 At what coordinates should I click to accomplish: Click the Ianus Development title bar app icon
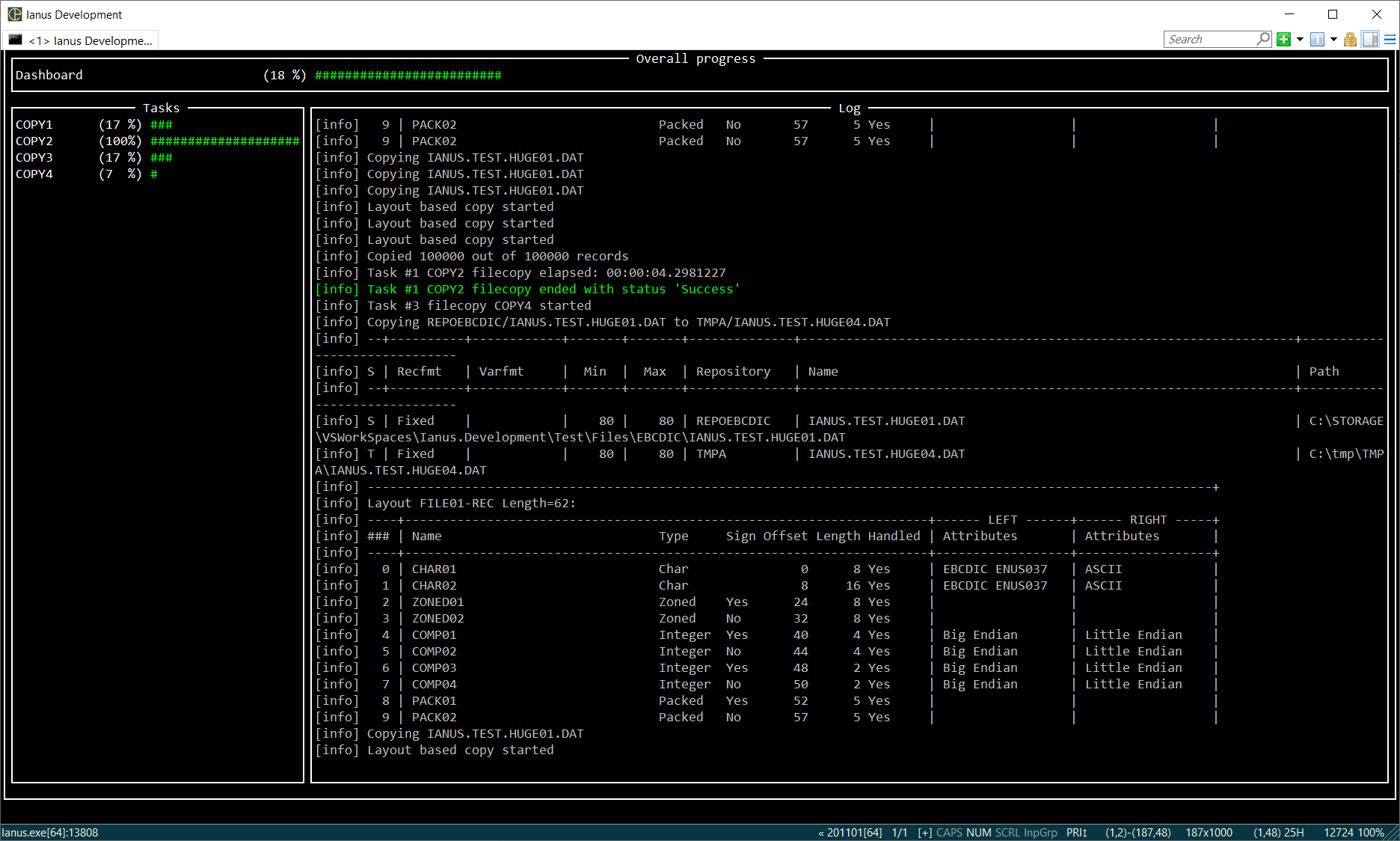pyautogui.click(x=15, y=14)
